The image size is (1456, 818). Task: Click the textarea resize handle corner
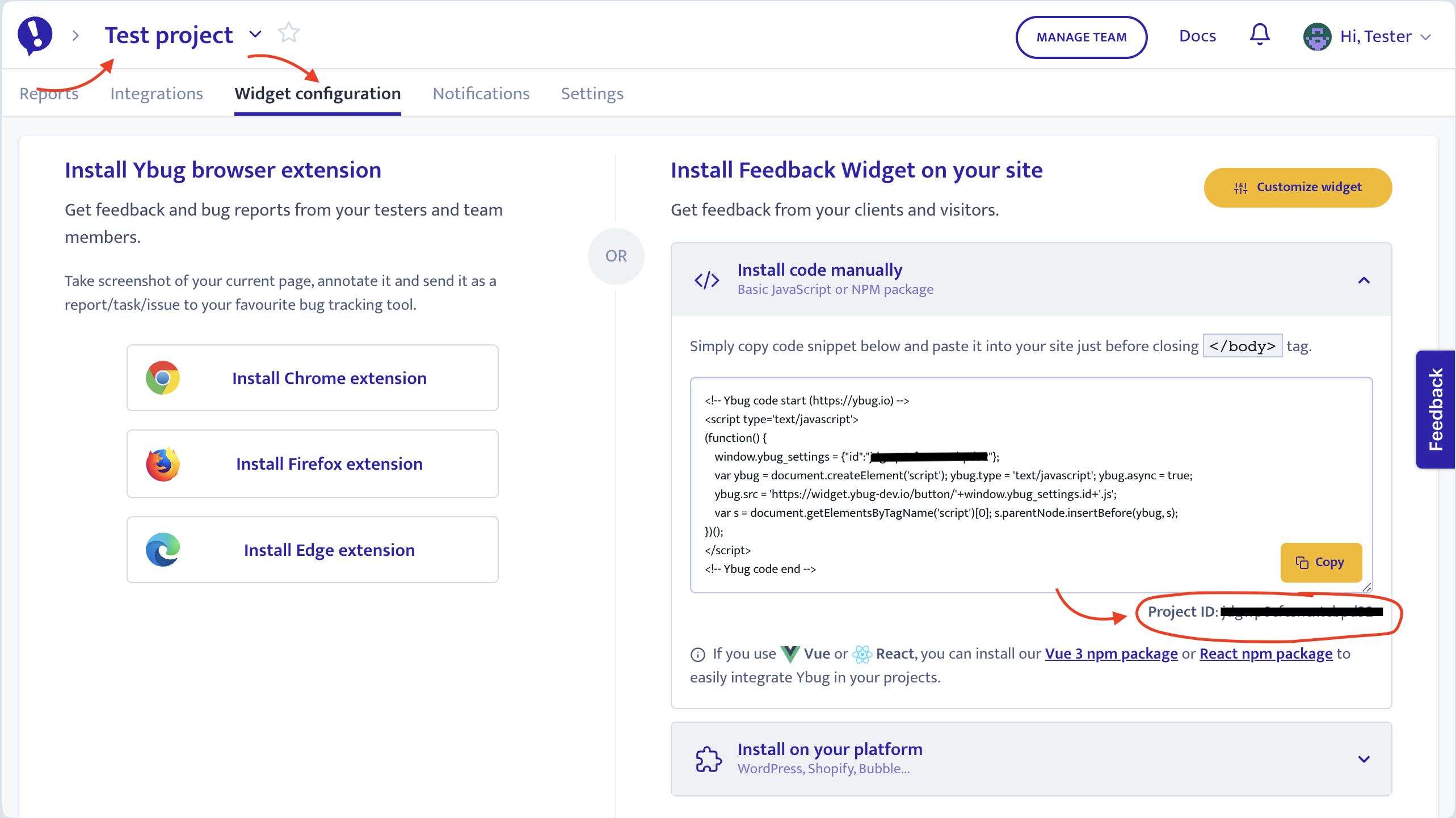click(1366, 587)
